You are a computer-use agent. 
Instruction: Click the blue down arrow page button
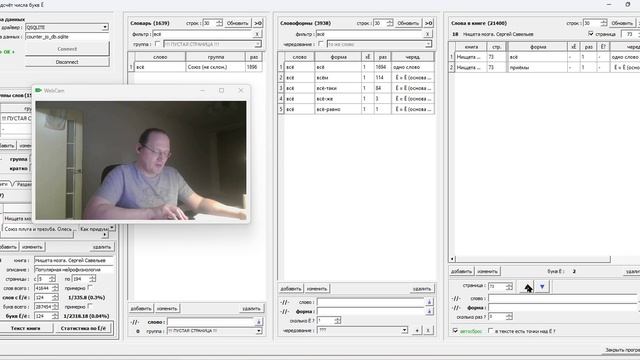(x=542, y=287)
